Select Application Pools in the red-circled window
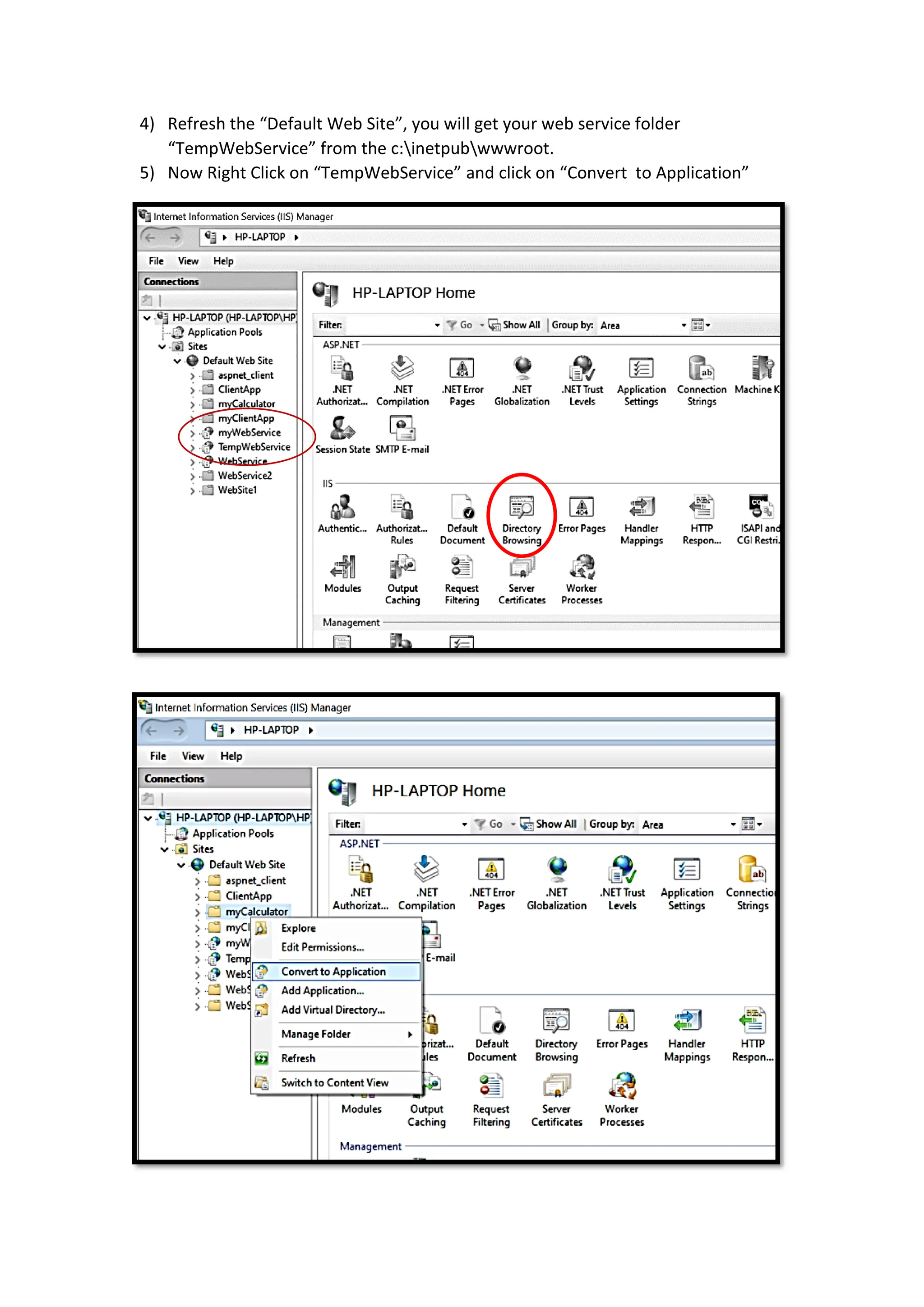The width and height of the screenshot is (924, 1307). tap(225, 332)
